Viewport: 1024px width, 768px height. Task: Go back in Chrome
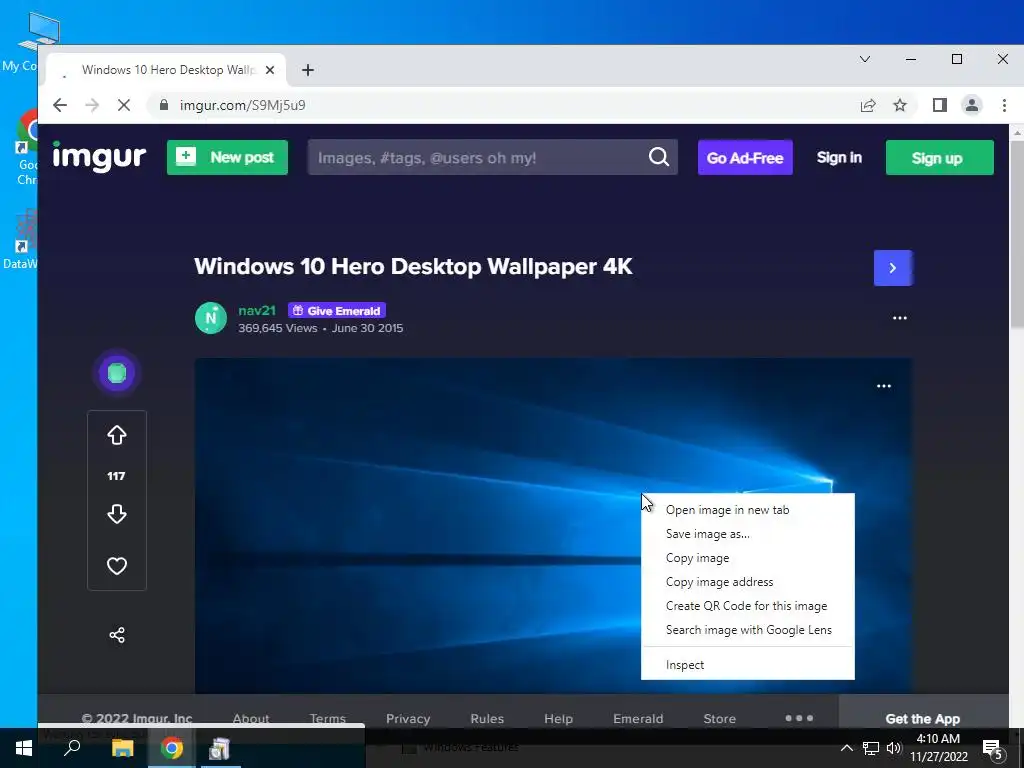click(60, 105)
